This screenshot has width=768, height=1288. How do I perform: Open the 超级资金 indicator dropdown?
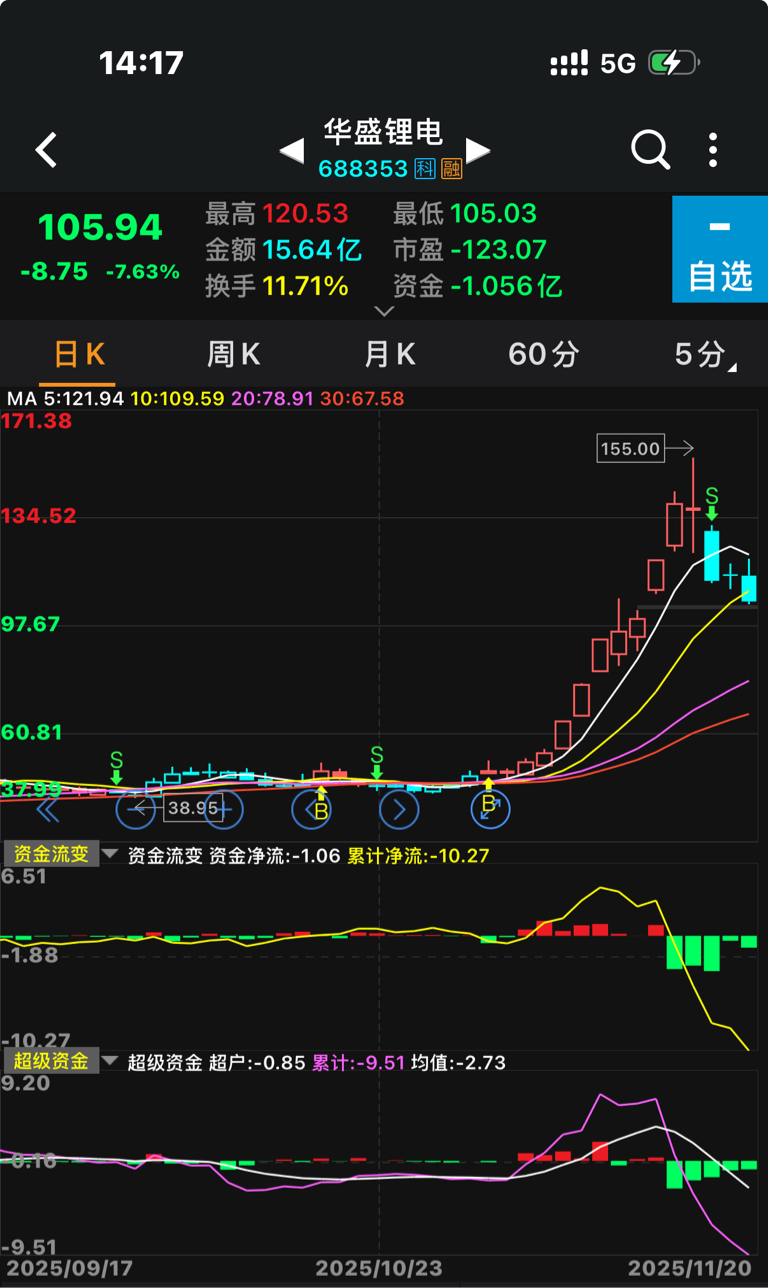click(x=61, y=1061)
